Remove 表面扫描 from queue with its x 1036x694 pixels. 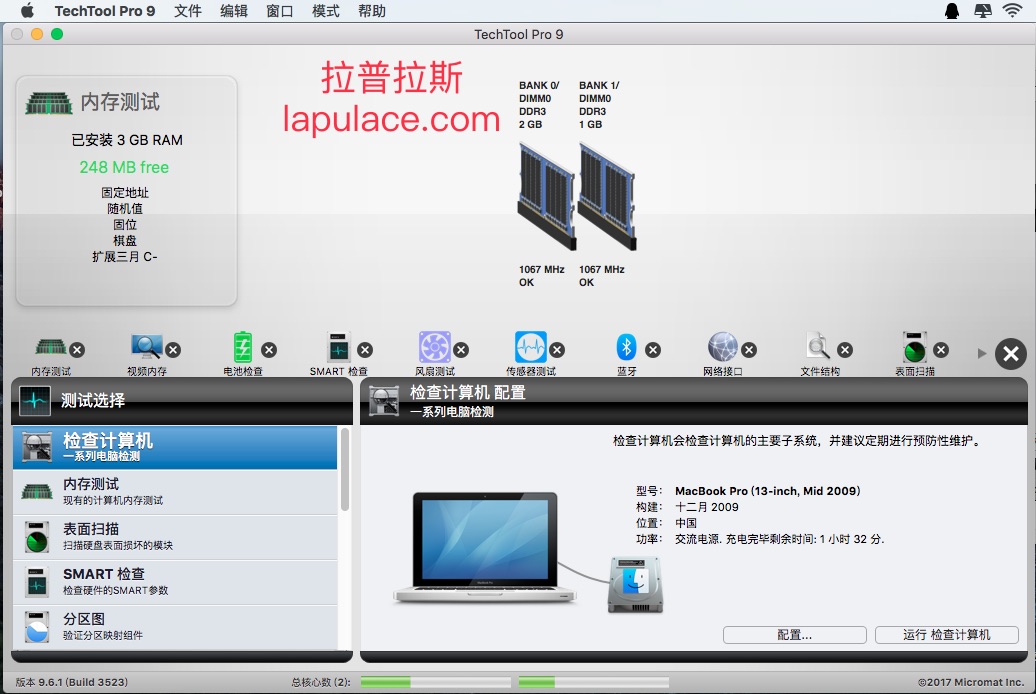tap(942, 350)
